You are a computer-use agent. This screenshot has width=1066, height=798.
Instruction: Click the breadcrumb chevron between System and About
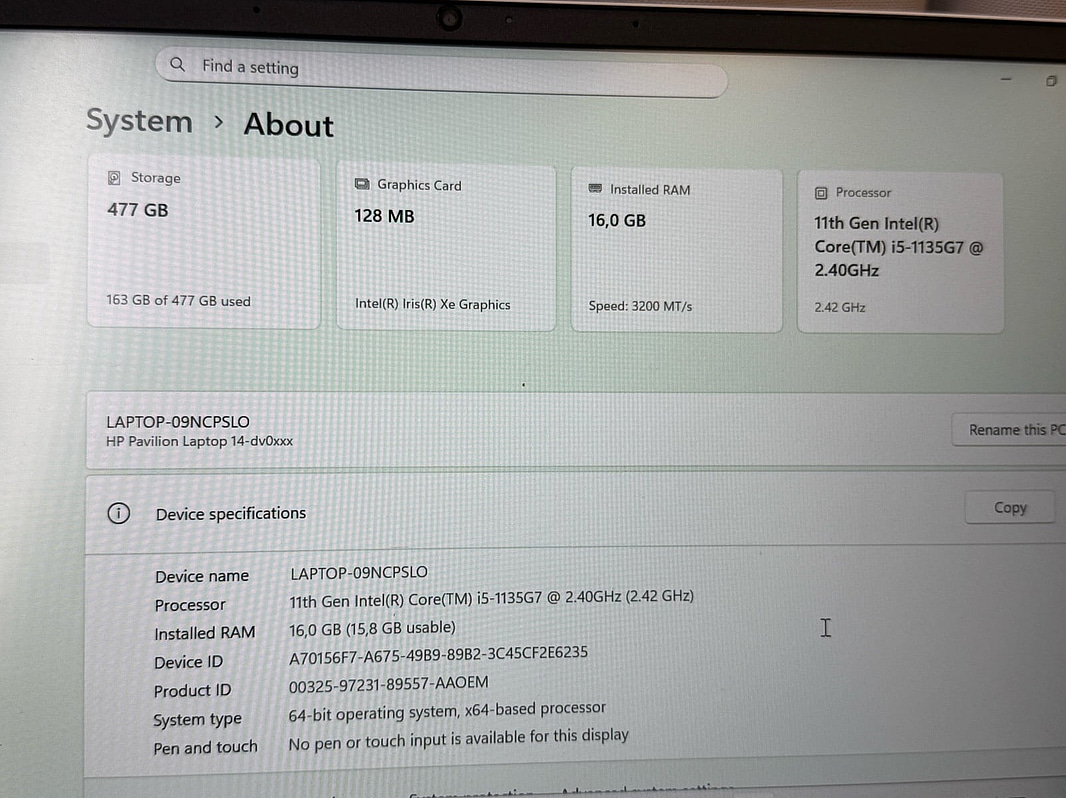click(219, 123)
